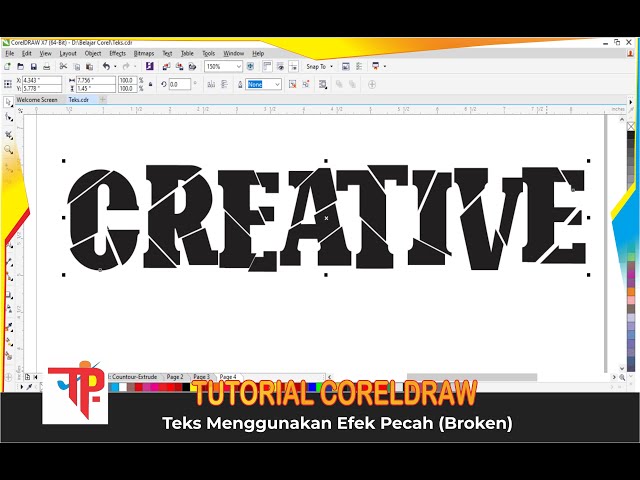Select the no-fill X swatch in palette

(631, 127)
